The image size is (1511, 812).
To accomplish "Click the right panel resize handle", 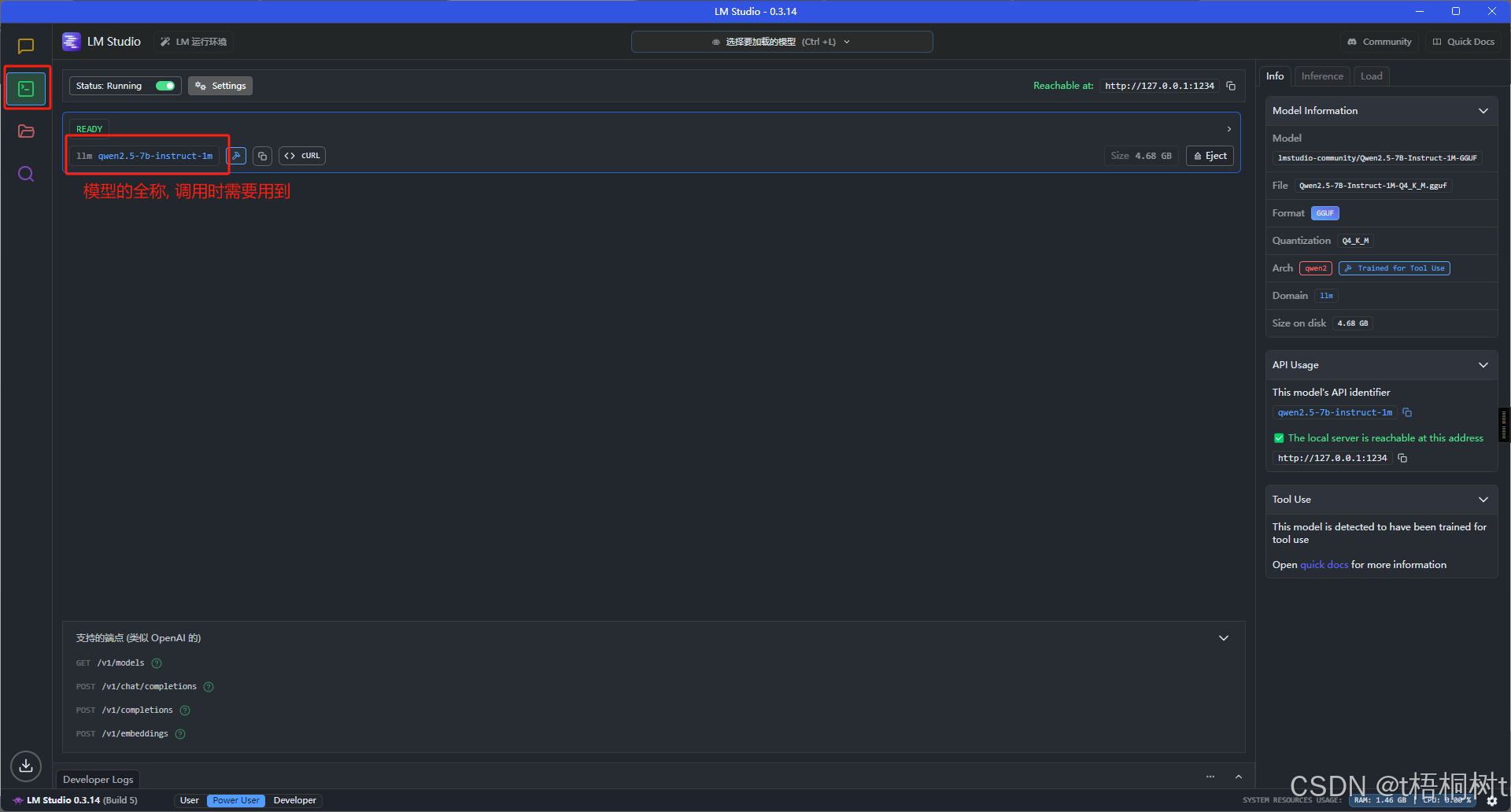I will tap(1504, 425).
